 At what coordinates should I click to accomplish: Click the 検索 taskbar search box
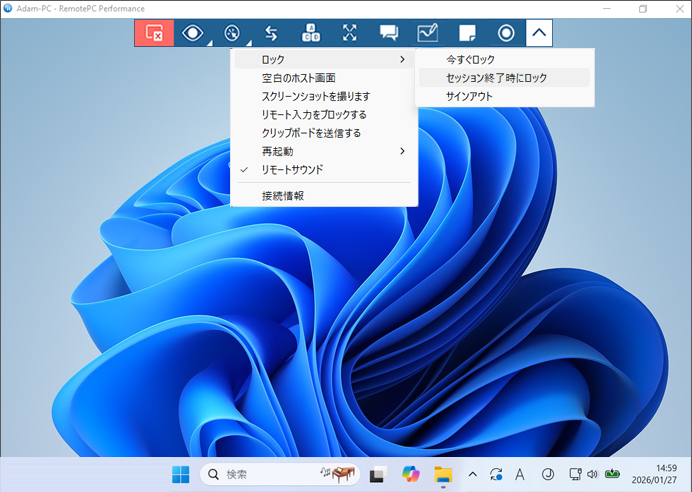280,474
